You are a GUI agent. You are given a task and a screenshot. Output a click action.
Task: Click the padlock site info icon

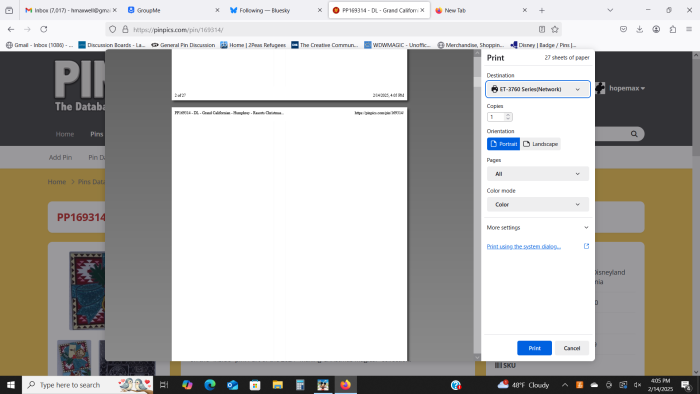click(x=125, y=29)
